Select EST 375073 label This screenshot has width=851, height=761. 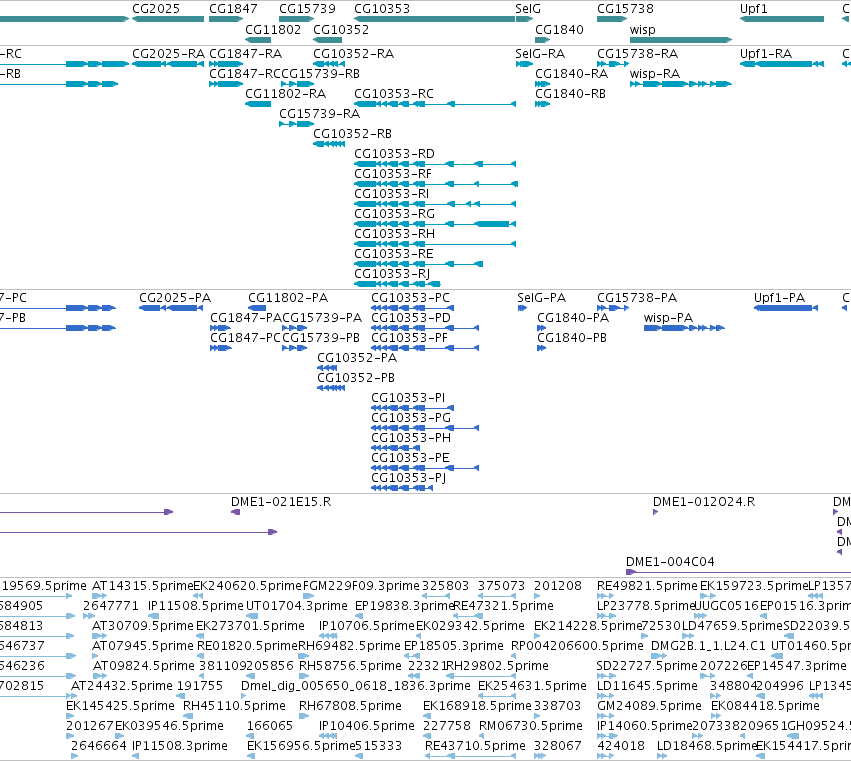(501, 586)
